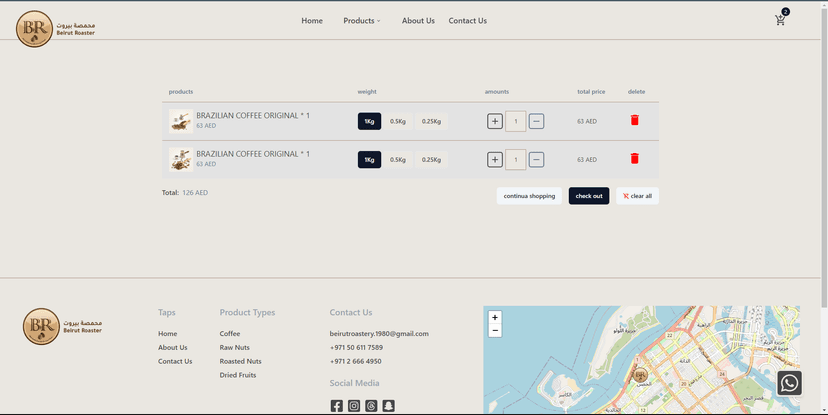Select 0.5Kg weight for first product
This screenshot has height=415, width=828.
[398, 121]
